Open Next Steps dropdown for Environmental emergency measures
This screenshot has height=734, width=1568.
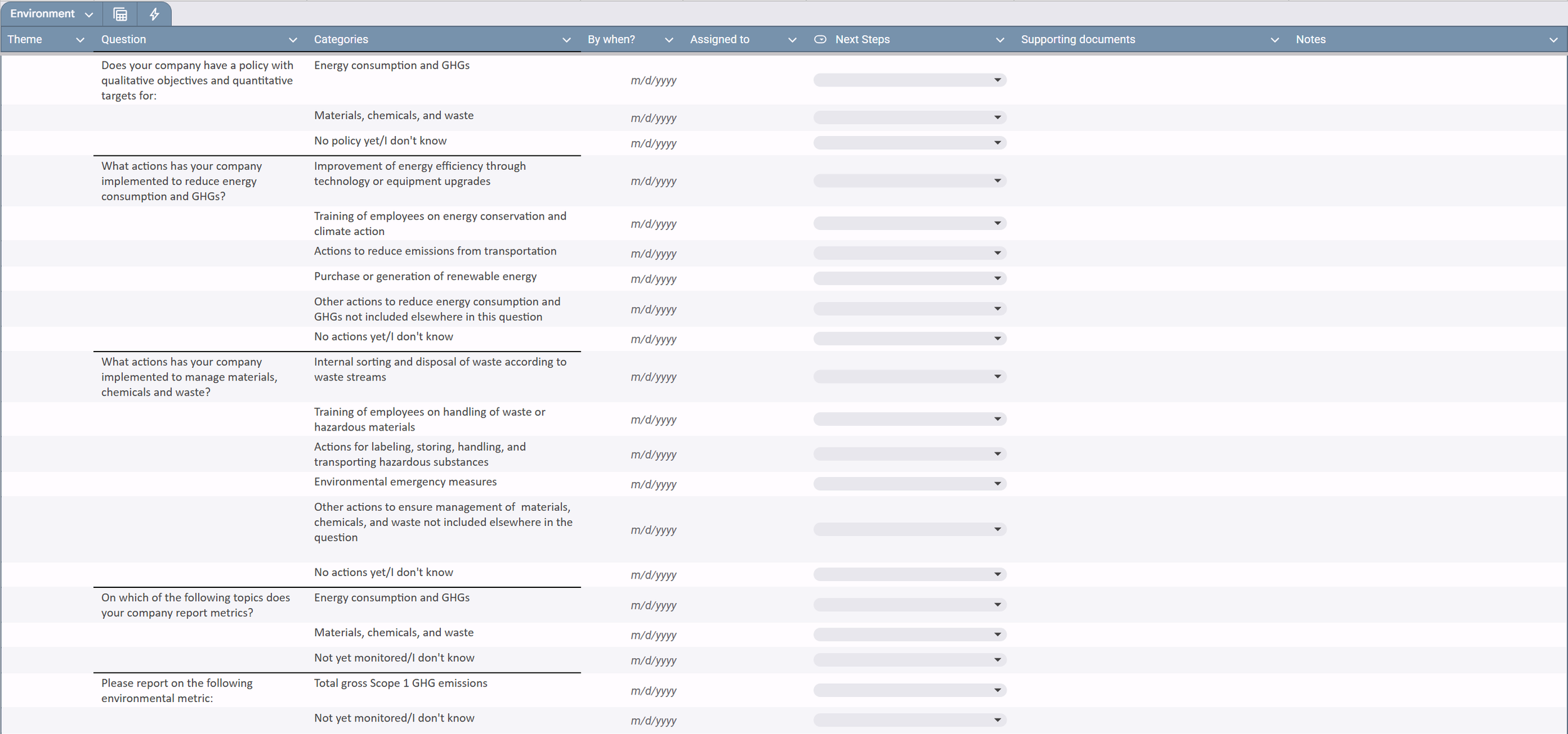(x=997, y=484)
